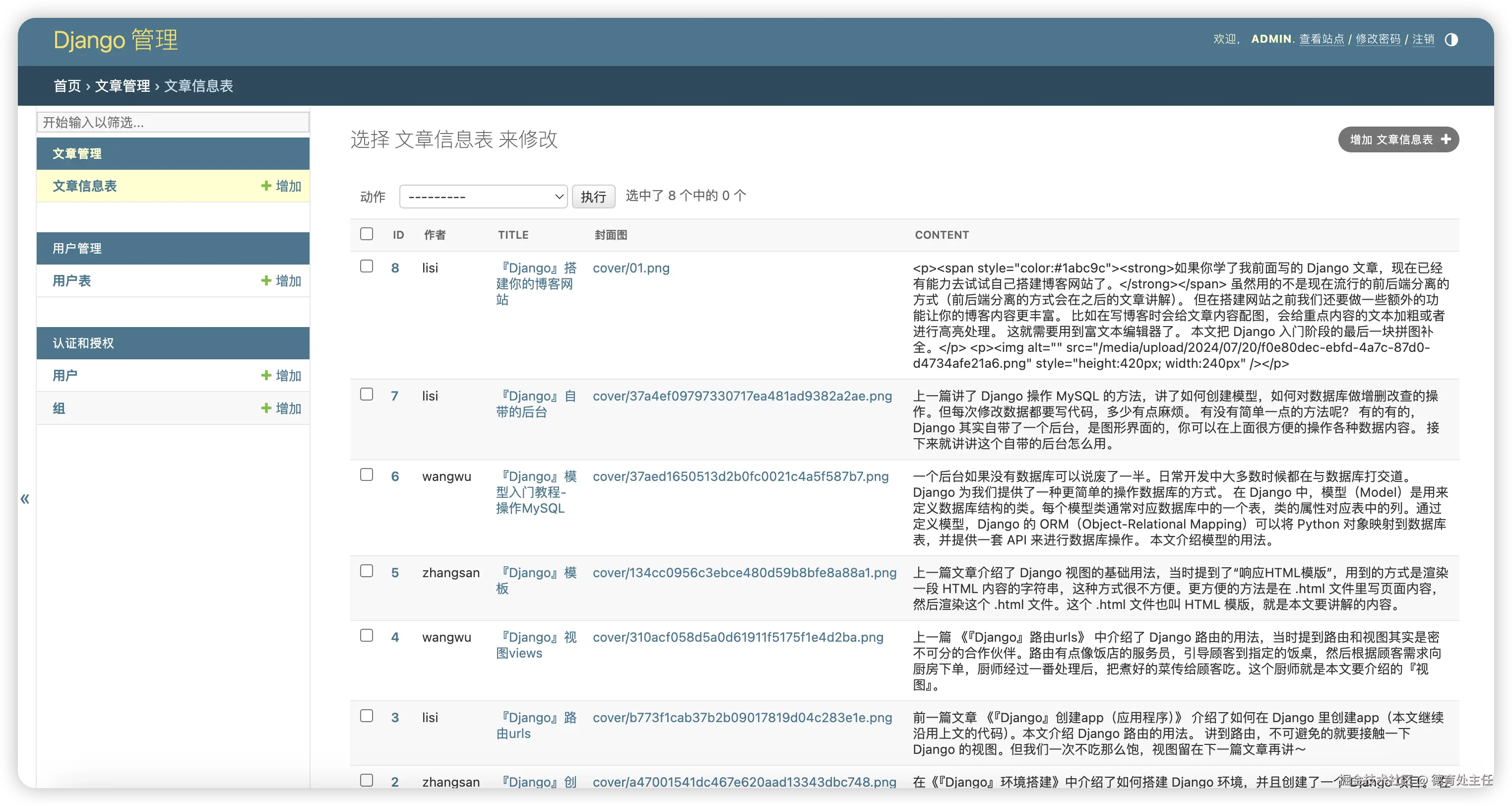Viewport: 1512px width, 806px height.
Task: Click the sidebar filter input field
Action: [x=173, y=122]
